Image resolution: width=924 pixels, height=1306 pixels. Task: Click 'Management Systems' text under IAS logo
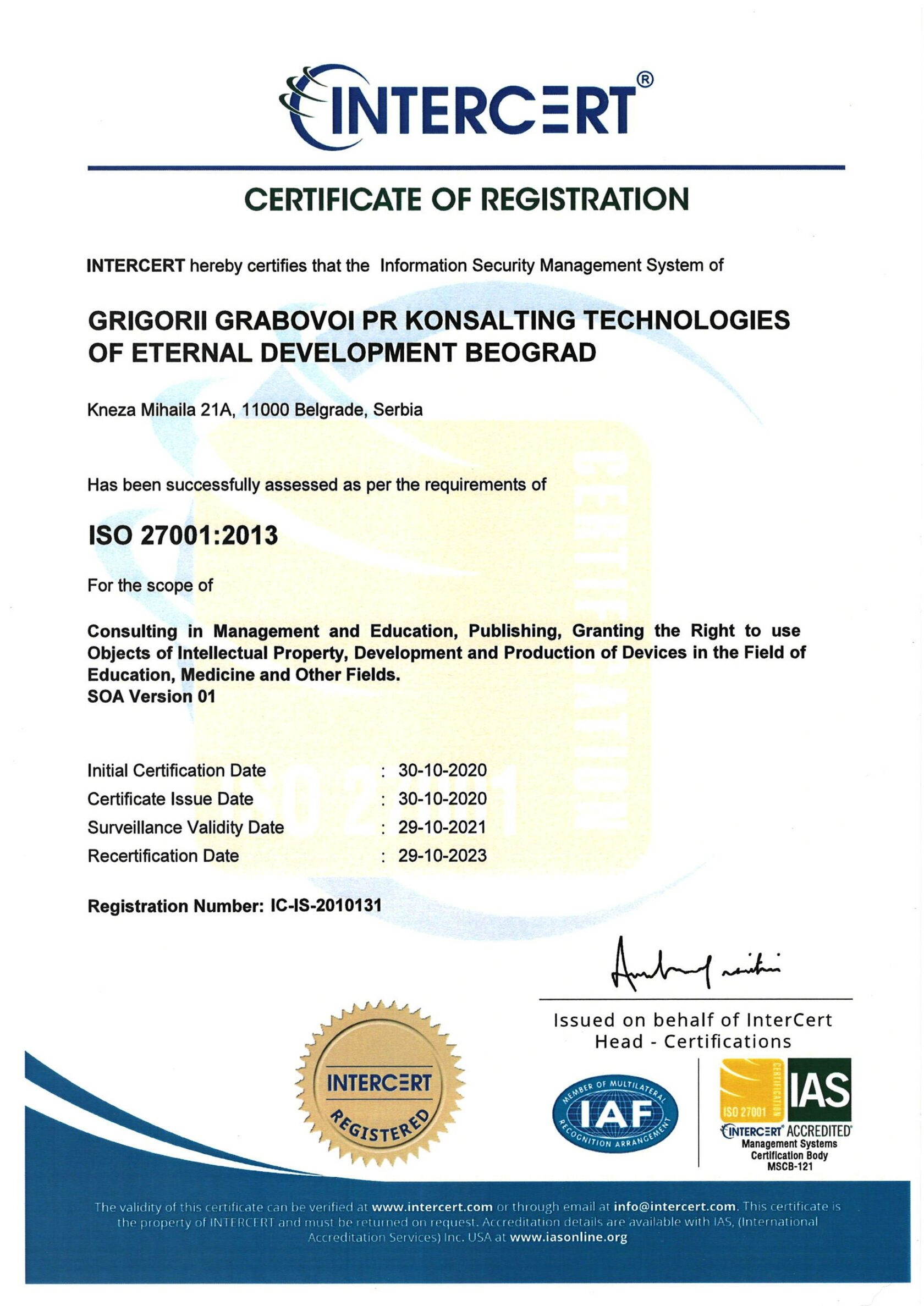(789, 1143)
